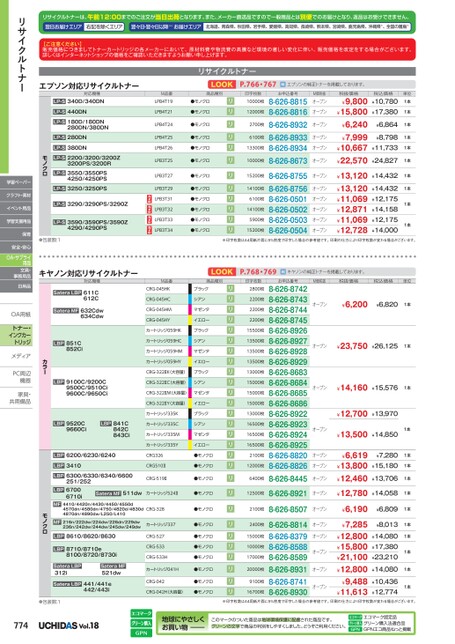Viewport: 455px width, 644px height.
Task: Open the OA用紙 sub-category tab
Action: (16, 315)
